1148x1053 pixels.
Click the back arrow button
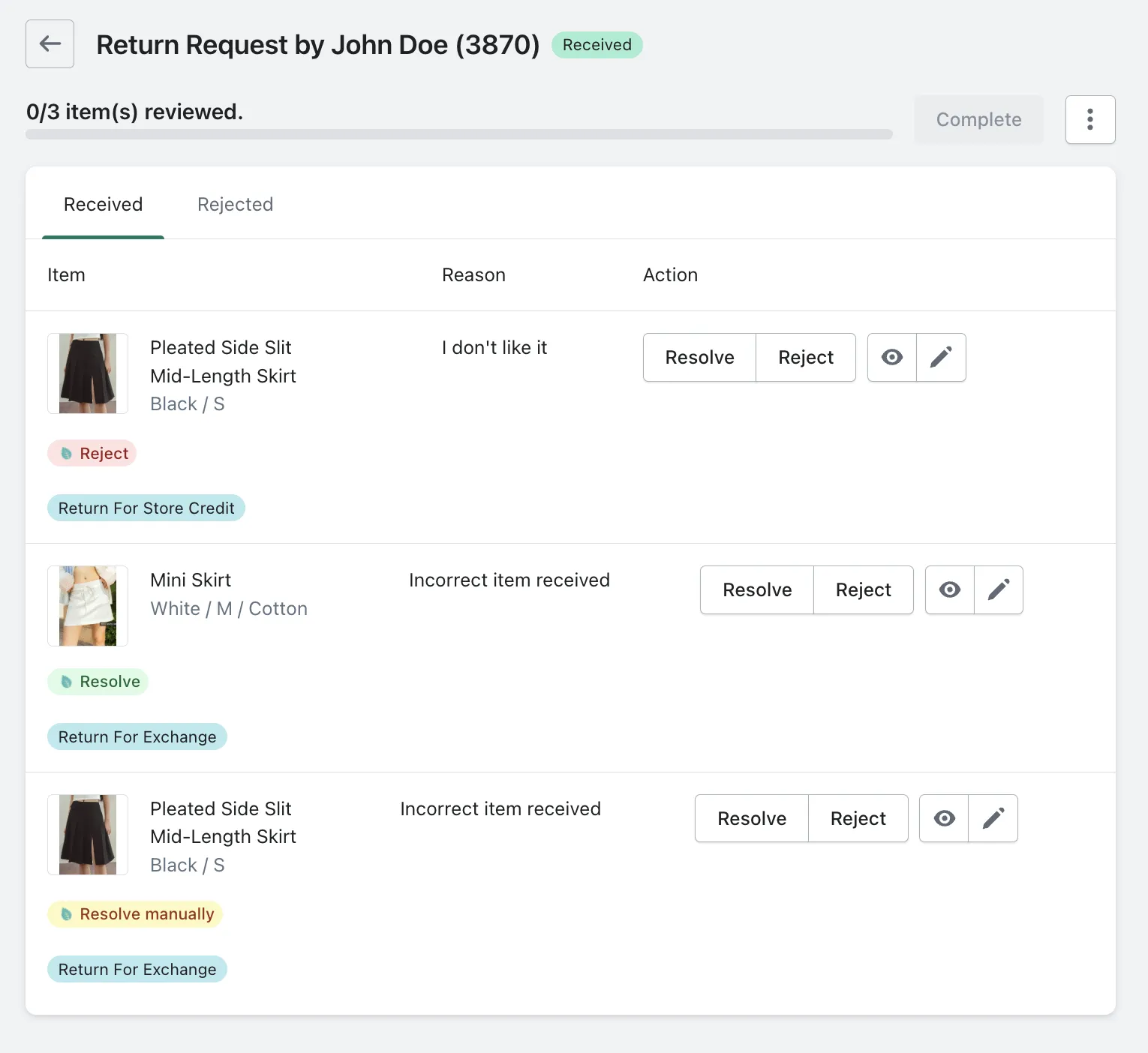pos(50,44)
